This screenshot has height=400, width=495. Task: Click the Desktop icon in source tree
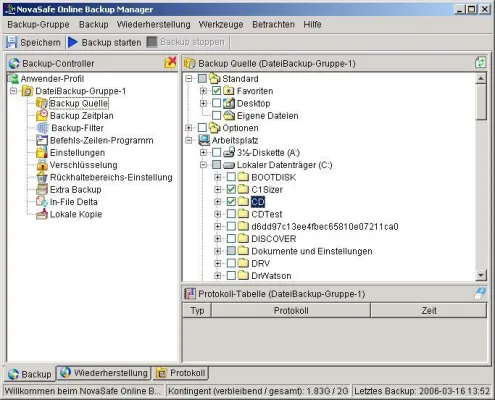[229, 103]
